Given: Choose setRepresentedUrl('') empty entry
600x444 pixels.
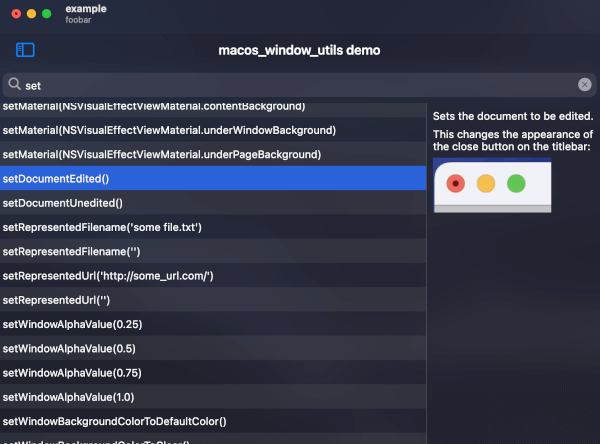Looking at the screenshot, I should 213,300.
